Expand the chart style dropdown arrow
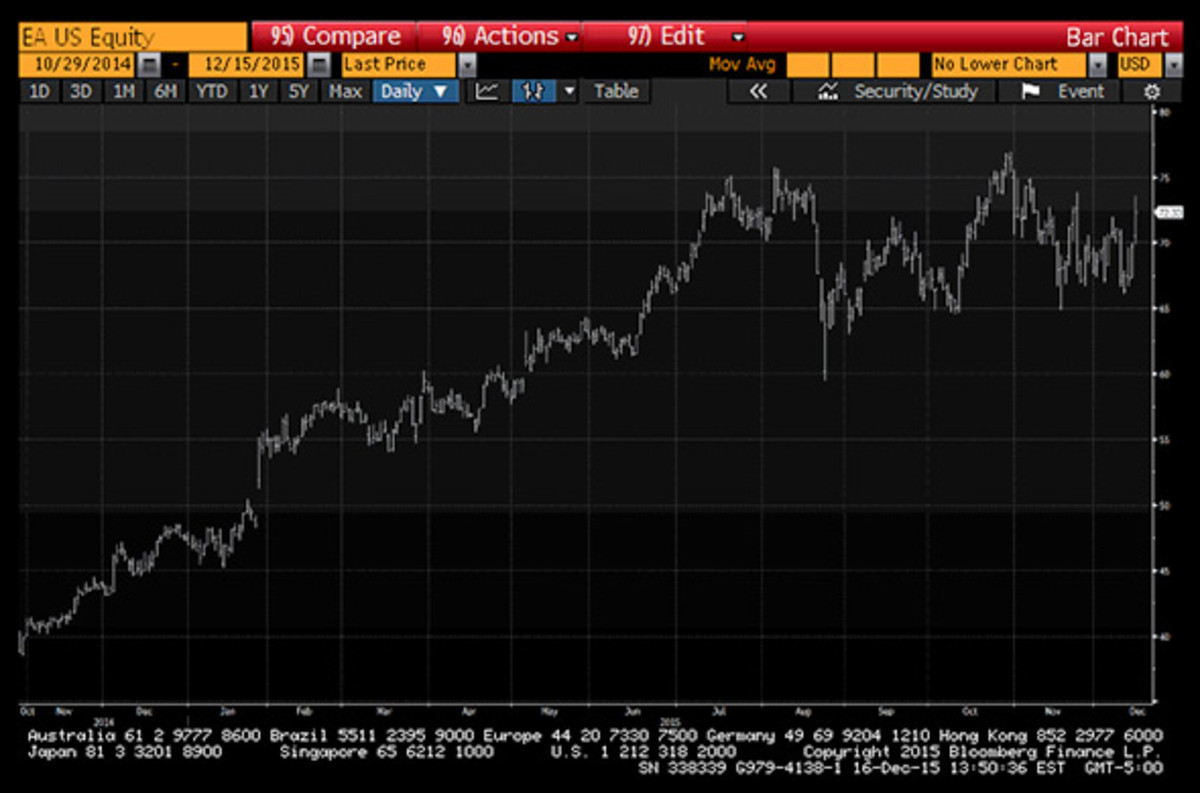The image size is (1200, 793). point(569,91)
